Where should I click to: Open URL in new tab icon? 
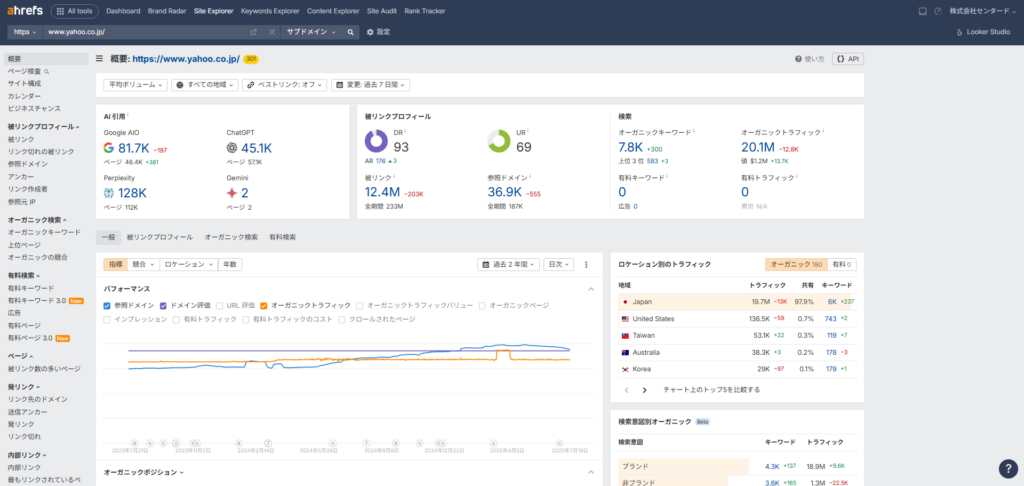(253, 32)
